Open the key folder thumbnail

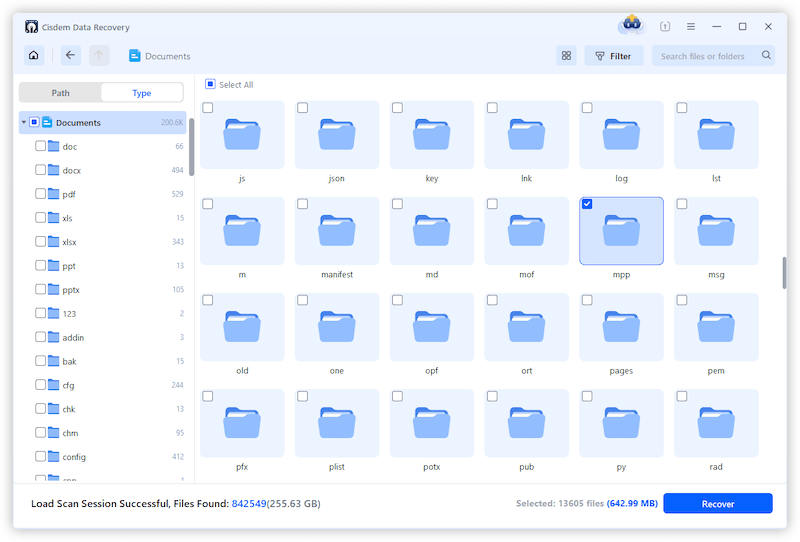coord(432,135)
